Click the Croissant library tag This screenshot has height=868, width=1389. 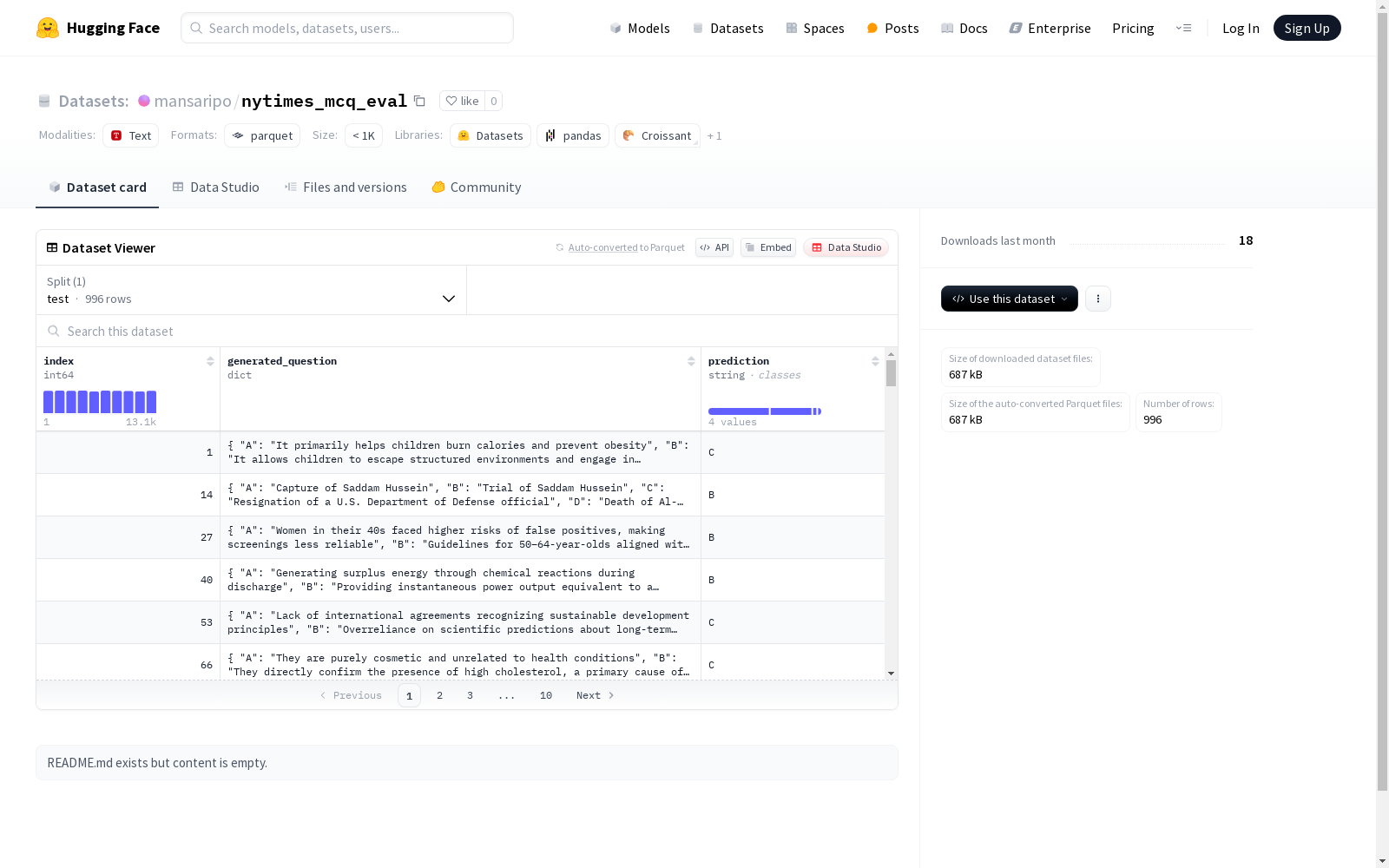tap(657, 135)
